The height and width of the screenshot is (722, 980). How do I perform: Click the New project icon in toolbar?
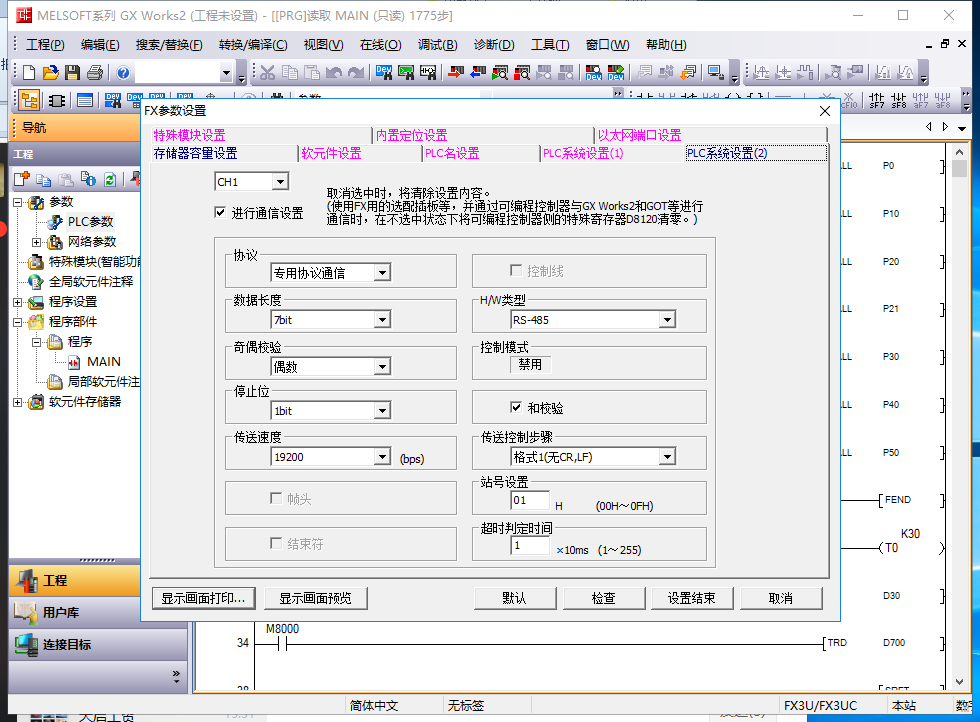[29, 73]
